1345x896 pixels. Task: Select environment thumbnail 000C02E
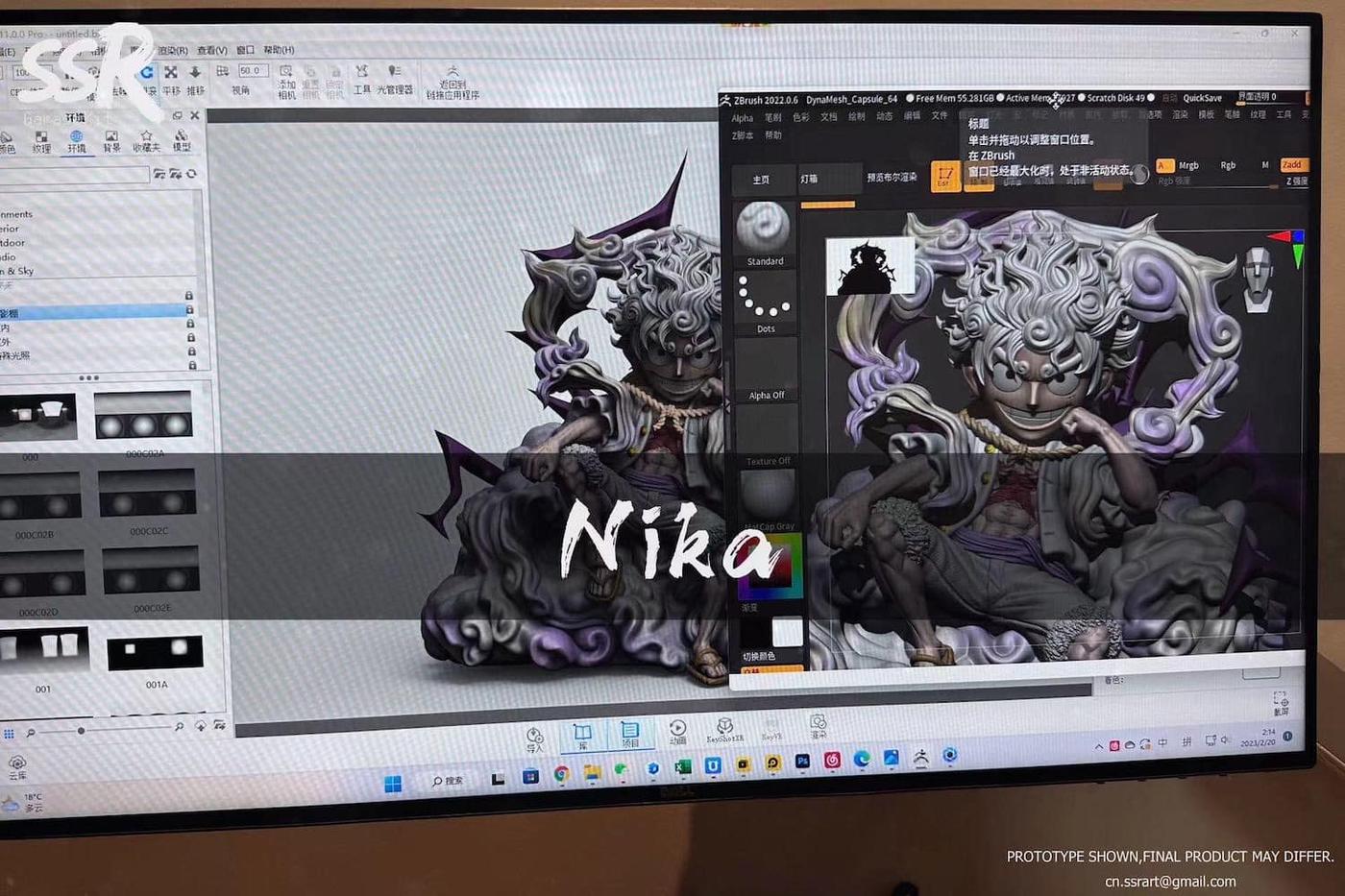point(151,569)
